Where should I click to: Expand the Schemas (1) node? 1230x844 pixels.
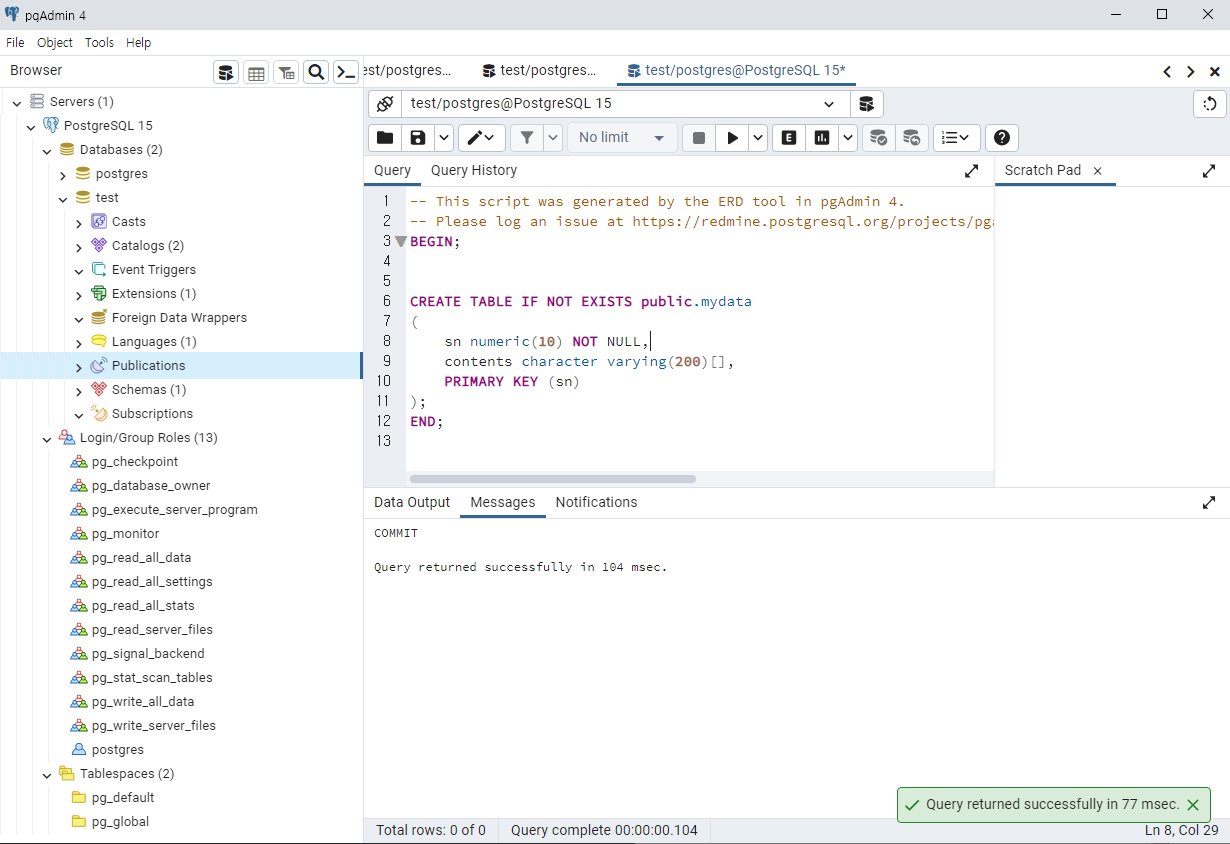coord(79,390)
